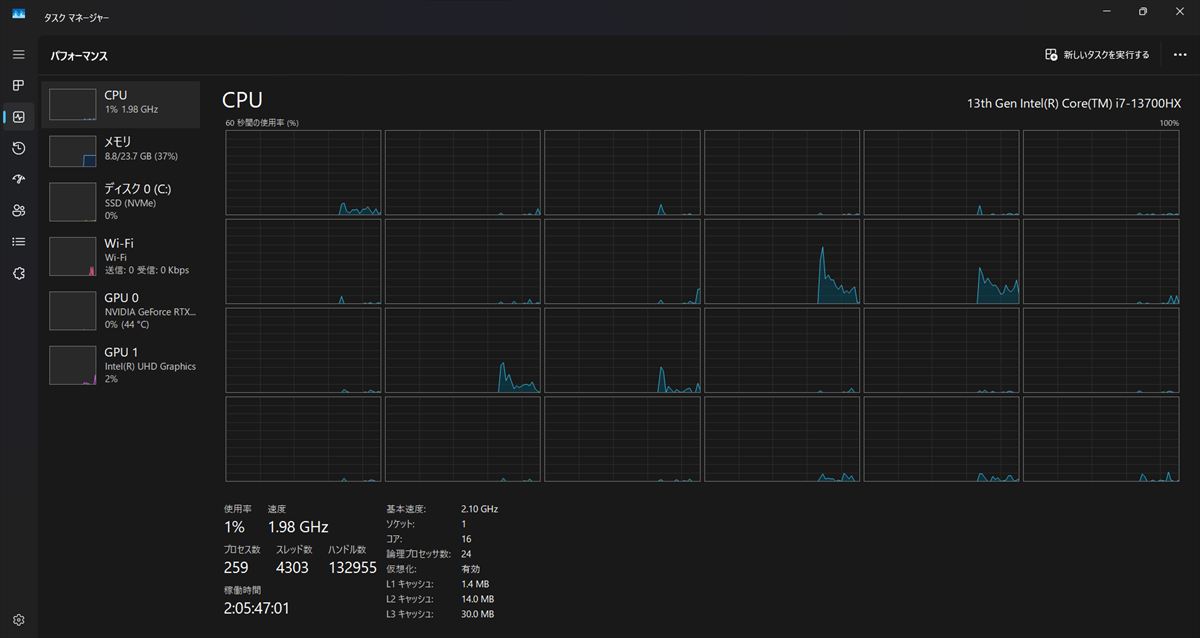Screen dimensions: 1200x638
Task: Show ディスク 0 (C:) performance
Action: click(x=121, y=201)
